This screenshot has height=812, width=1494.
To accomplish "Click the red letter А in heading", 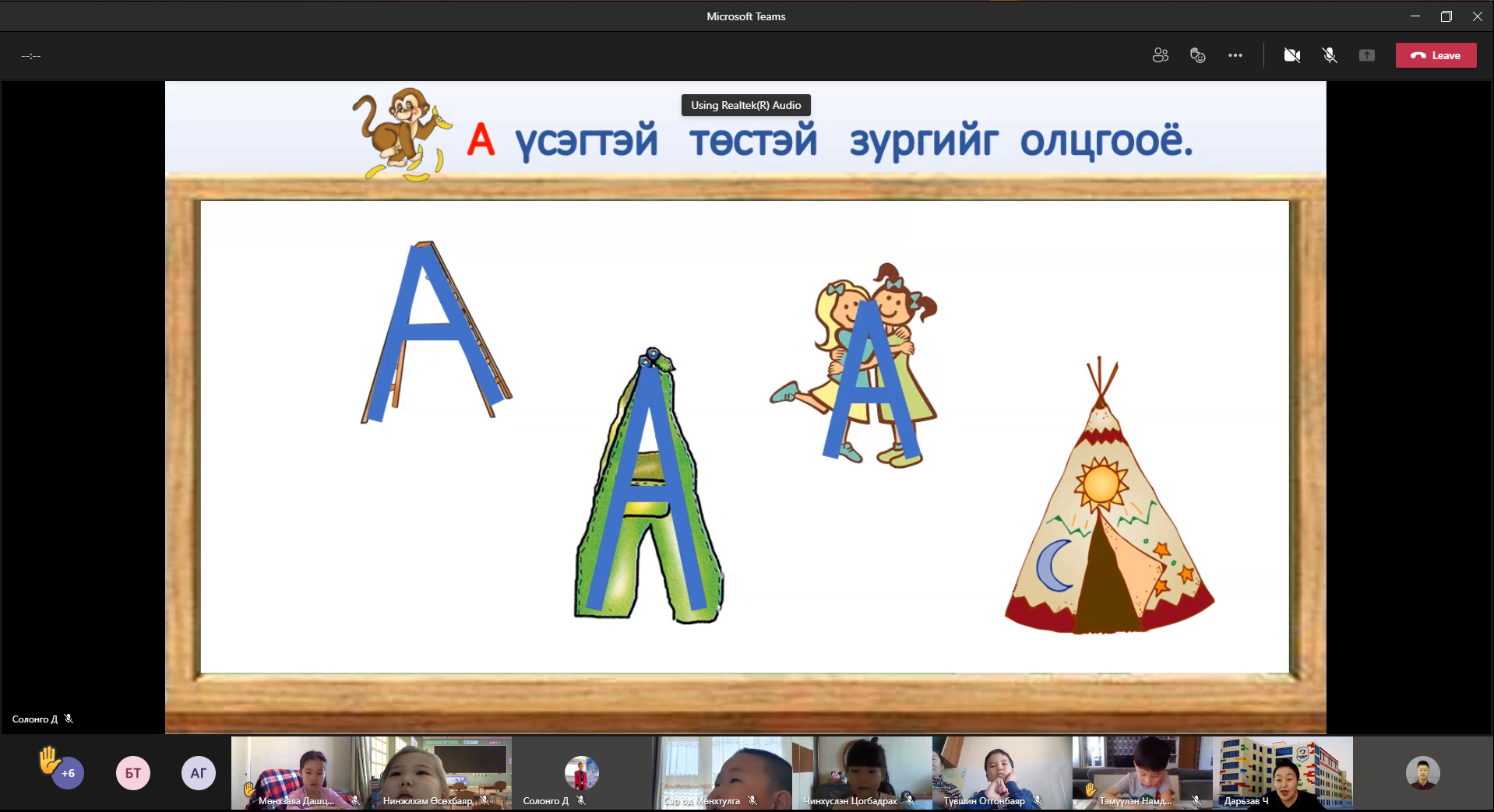I will coord(481,140).
